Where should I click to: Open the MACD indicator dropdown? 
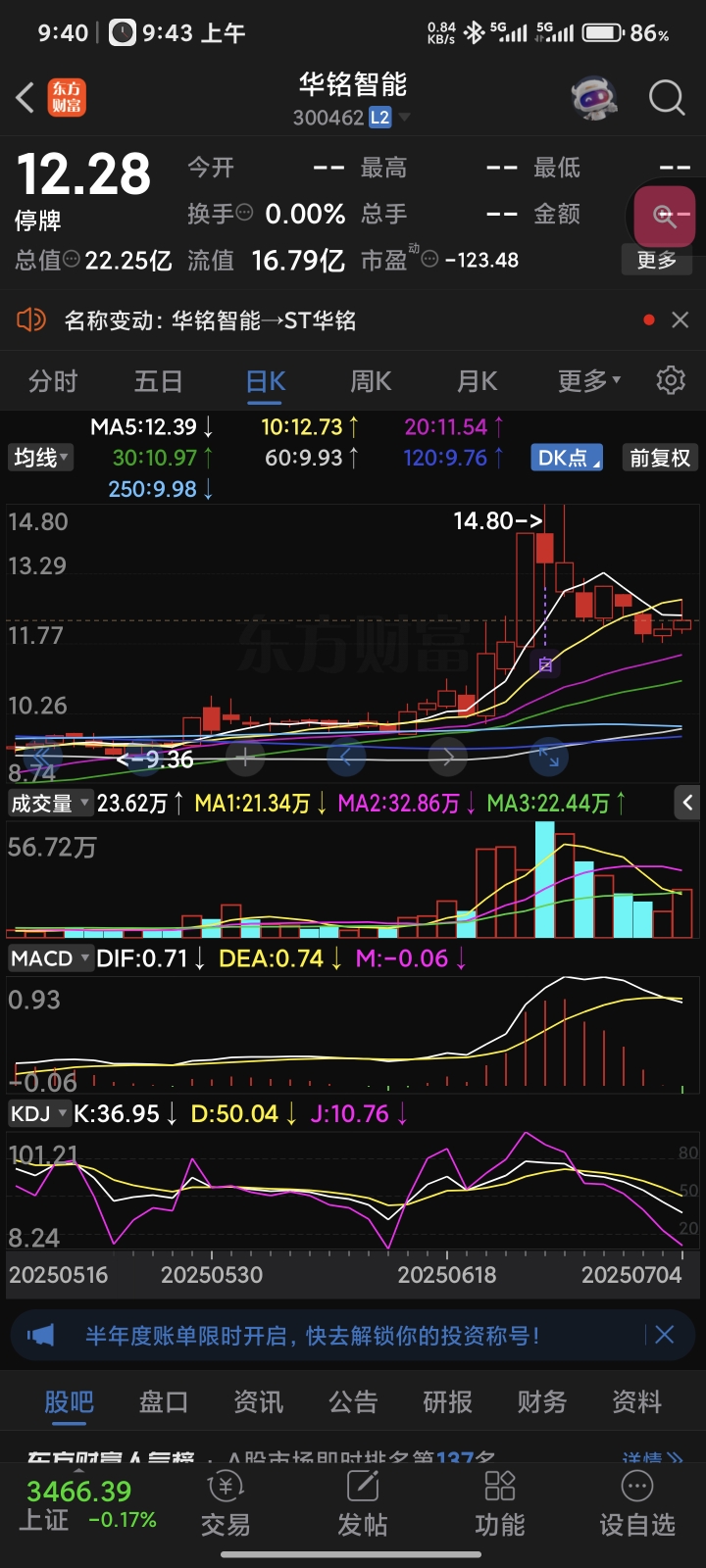point(50,958)
